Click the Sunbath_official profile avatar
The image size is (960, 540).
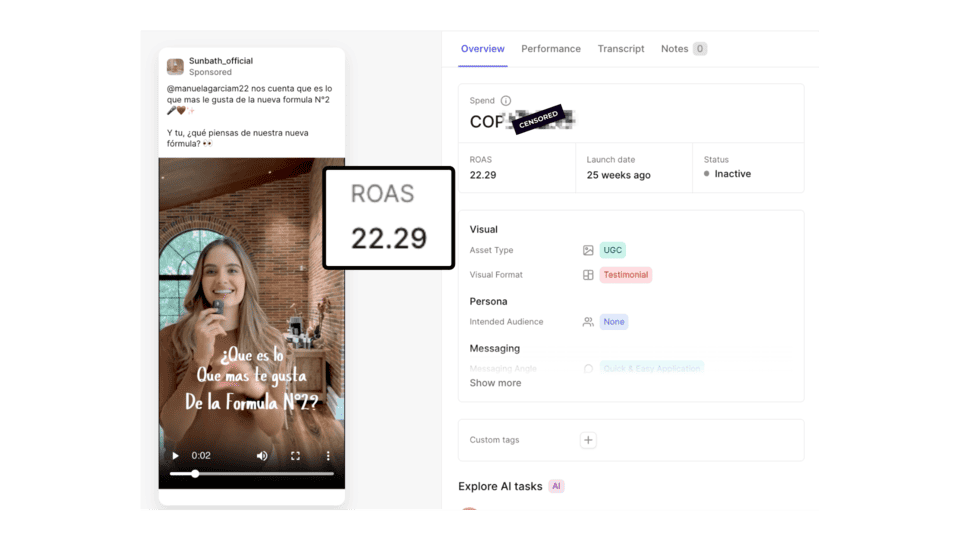pos(175,66)
